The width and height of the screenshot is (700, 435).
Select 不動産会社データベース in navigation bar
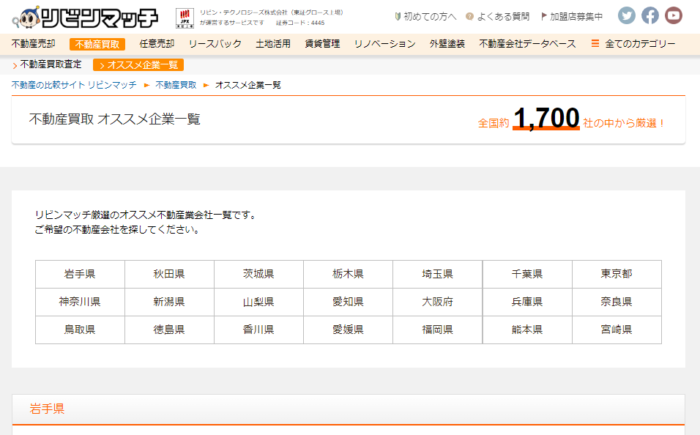pyautogui.click(x=528, y=44)
